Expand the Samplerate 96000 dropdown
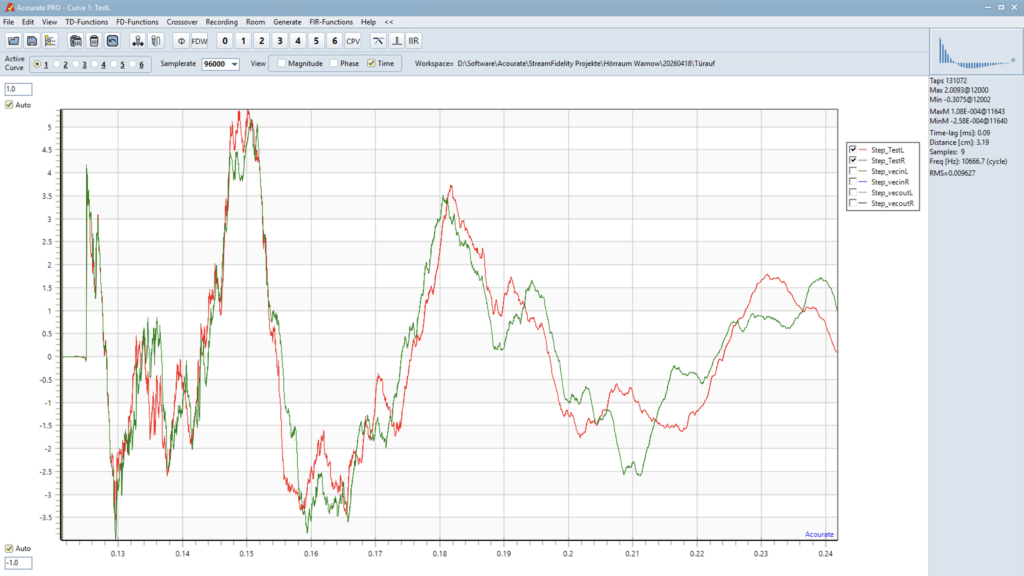 point(234,63)
